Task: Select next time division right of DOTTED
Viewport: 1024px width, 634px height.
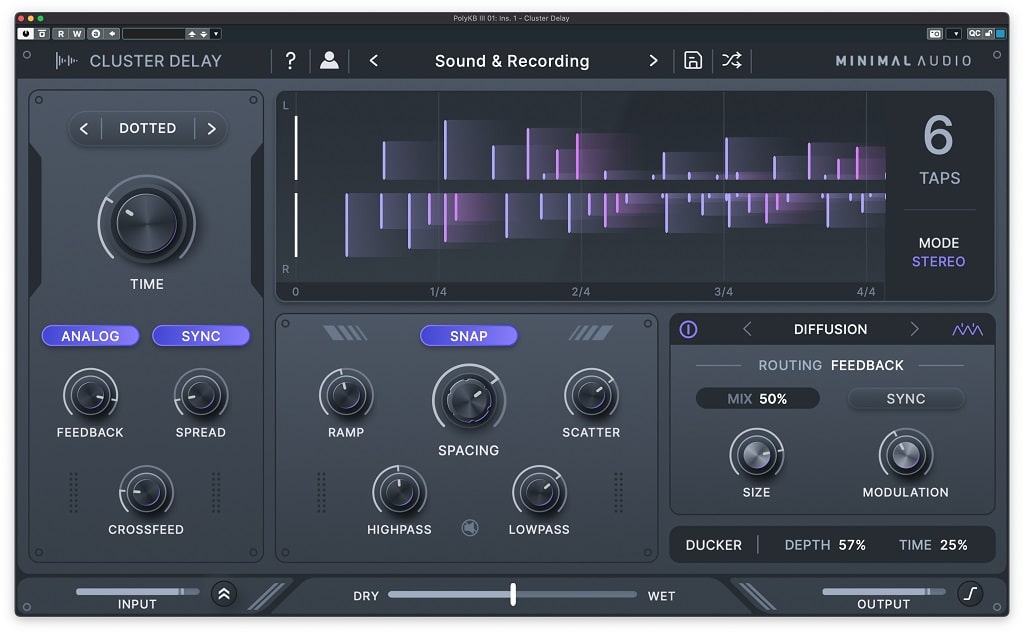Action: point(211,129)
